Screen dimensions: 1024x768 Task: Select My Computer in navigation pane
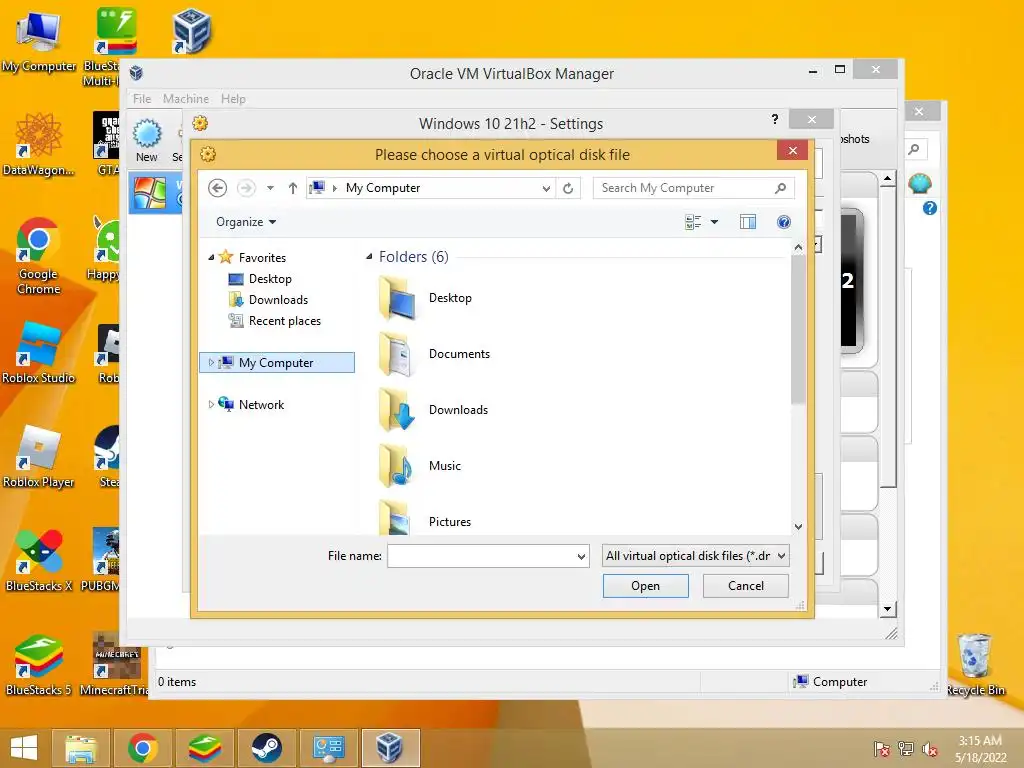click(x=277, y=362)
